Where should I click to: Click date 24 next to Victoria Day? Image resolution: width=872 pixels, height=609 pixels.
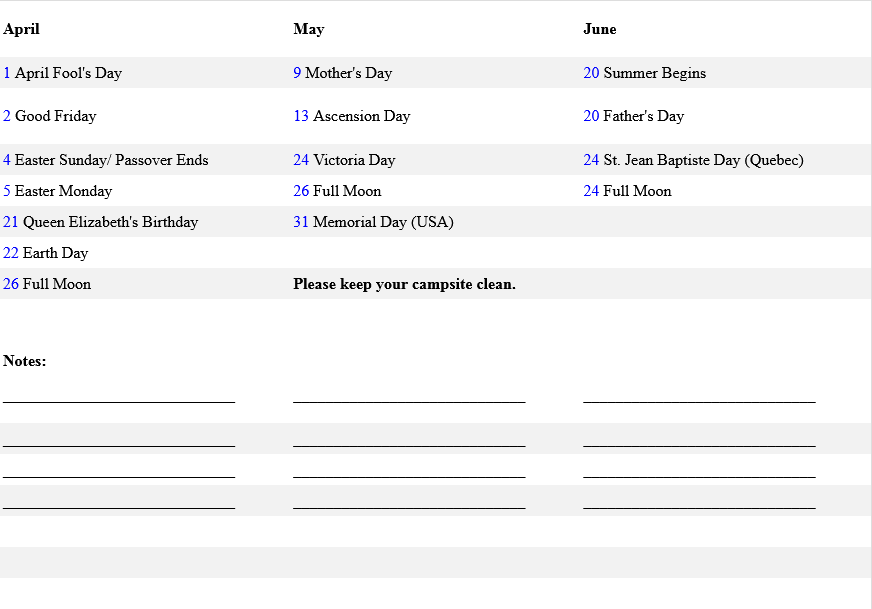point(301,160)
